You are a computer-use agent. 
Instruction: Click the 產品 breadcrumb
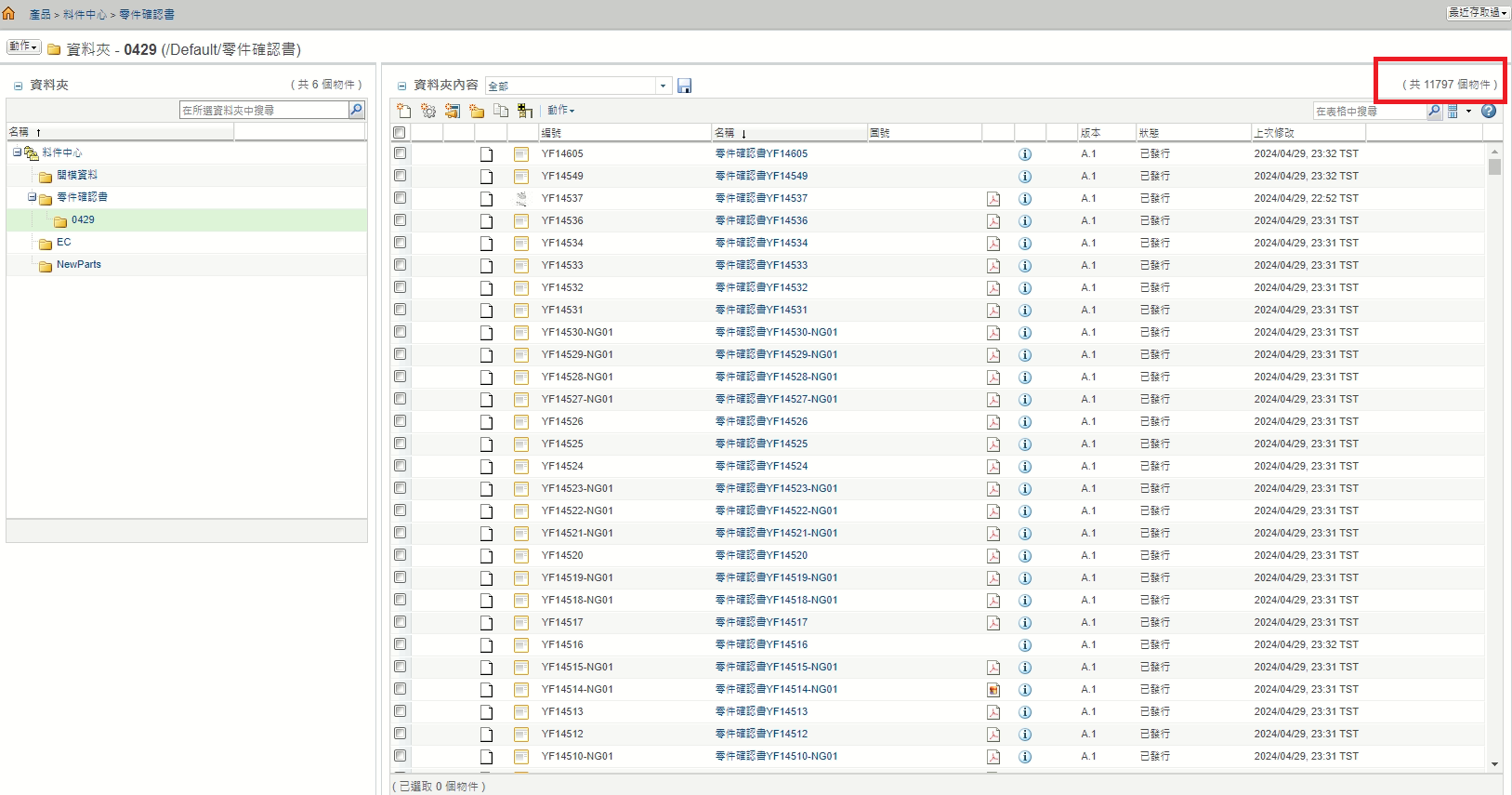point(40,15)
